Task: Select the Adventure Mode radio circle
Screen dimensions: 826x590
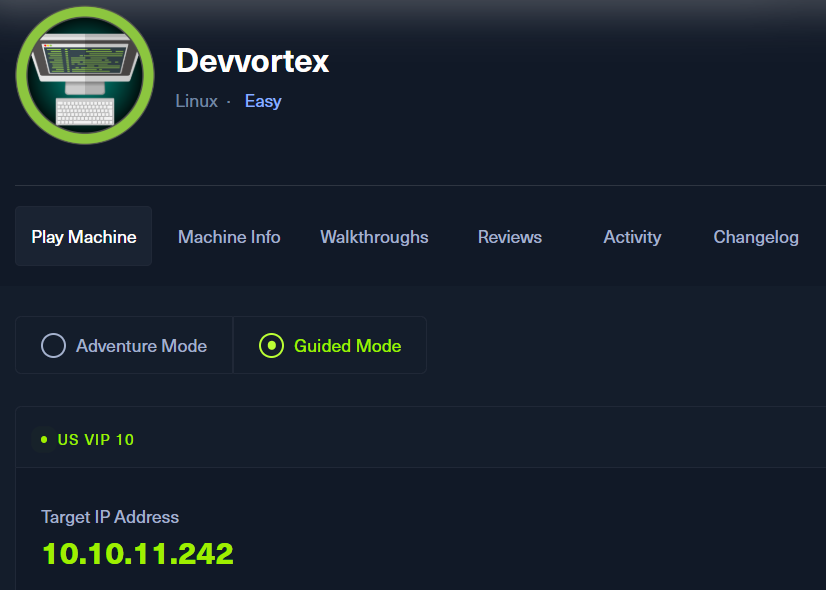Action: (x=53, y=346)
